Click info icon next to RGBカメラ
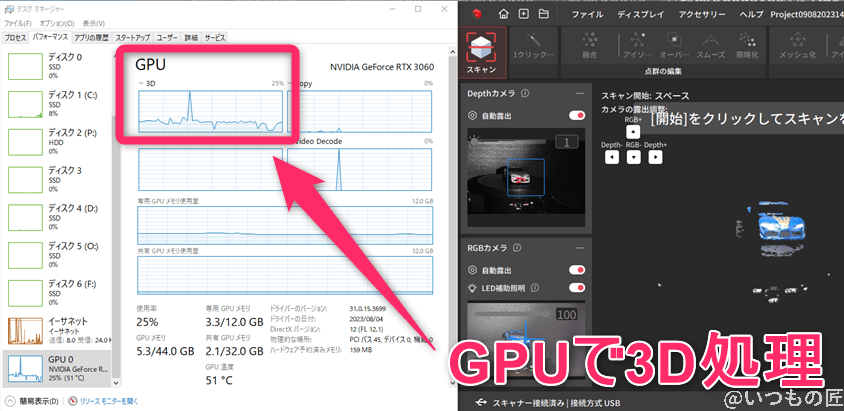Screen dimensions: 844x411 click(516, 248)
